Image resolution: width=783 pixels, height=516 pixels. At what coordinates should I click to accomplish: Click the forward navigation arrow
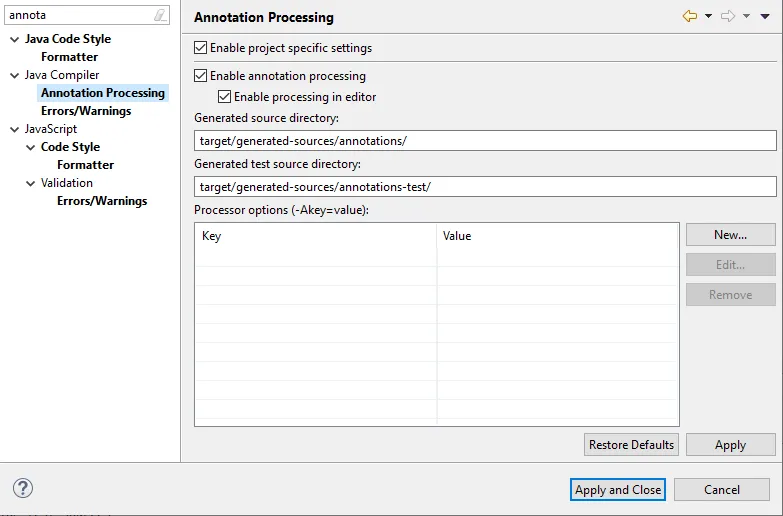click(x=728, y=16)
